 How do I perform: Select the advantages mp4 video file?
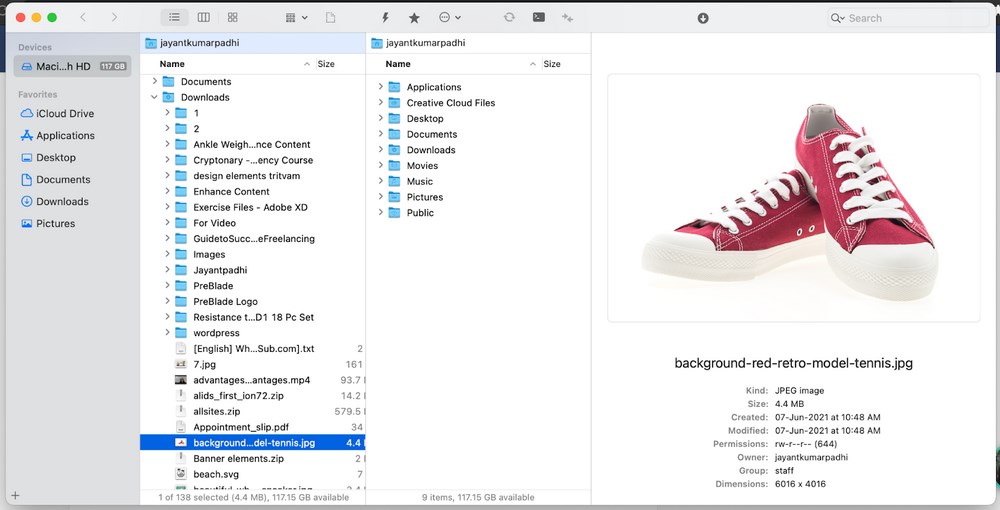pos(253,380)
